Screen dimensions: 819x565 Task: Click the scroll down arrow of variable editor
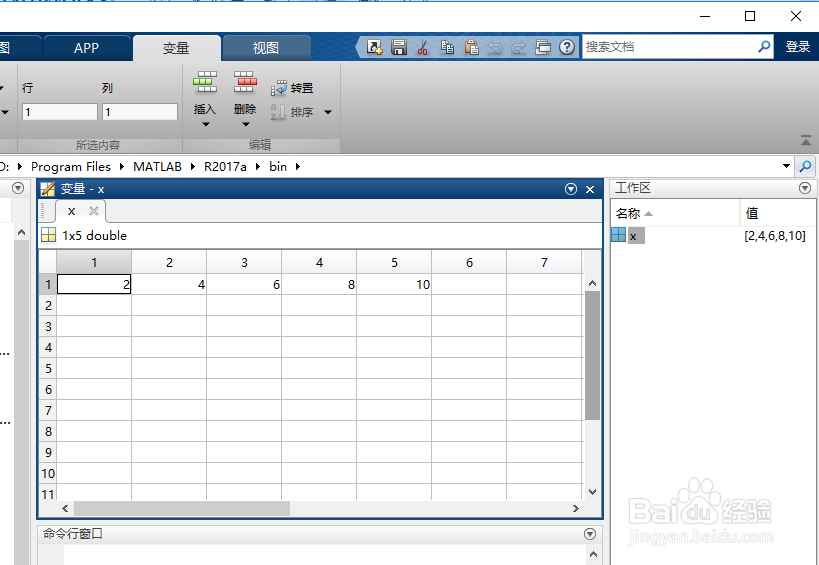[x=592, y=491]
